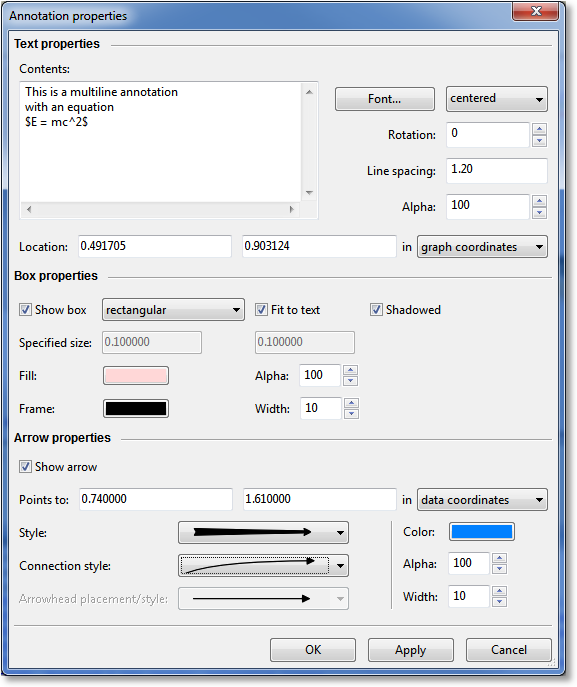Decrease arrow Width with down arrow
The image size is (577, 687).
click(x=499, y=602)
